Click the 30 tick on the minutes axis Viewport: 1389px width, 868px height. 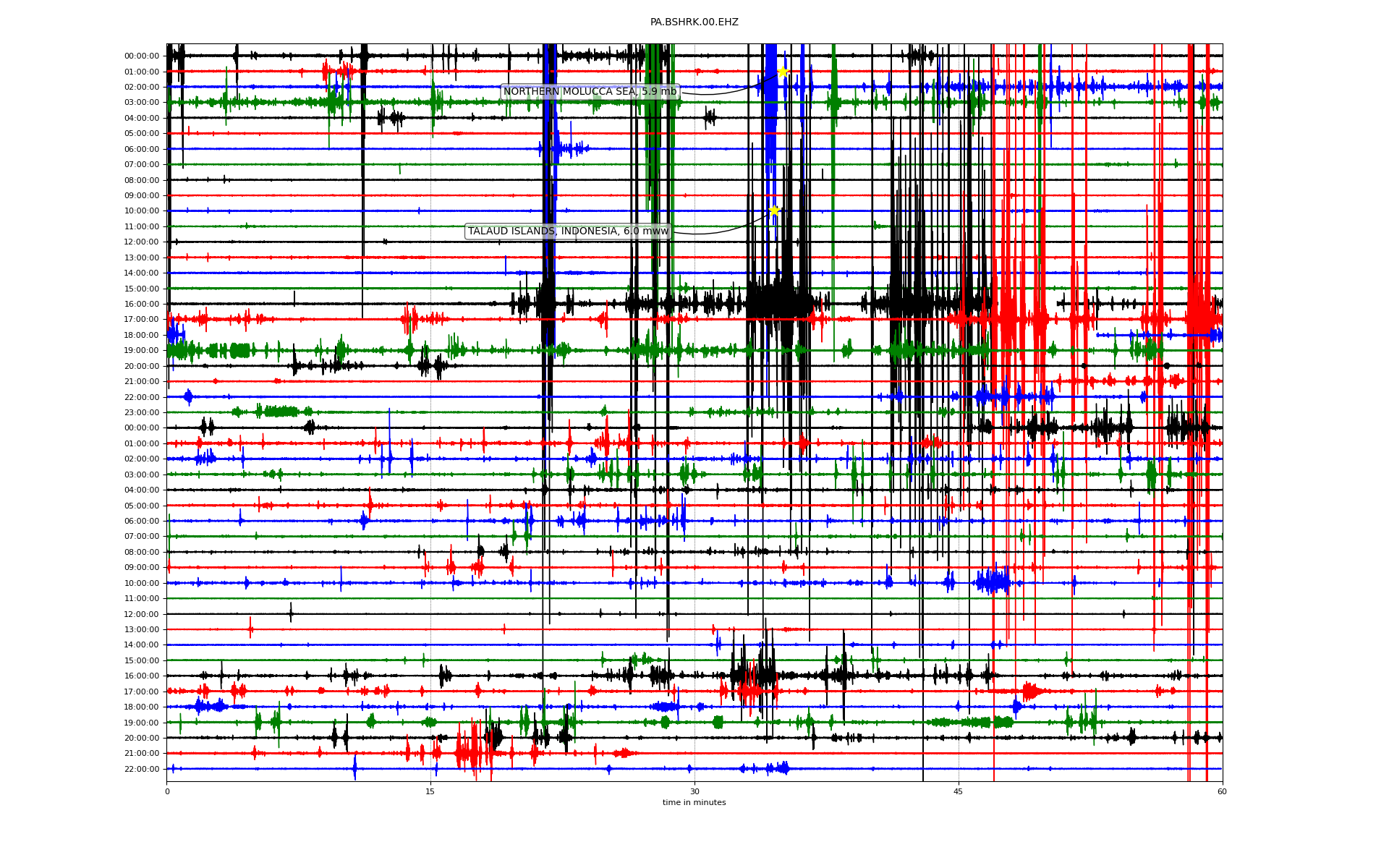coord(694,791)
